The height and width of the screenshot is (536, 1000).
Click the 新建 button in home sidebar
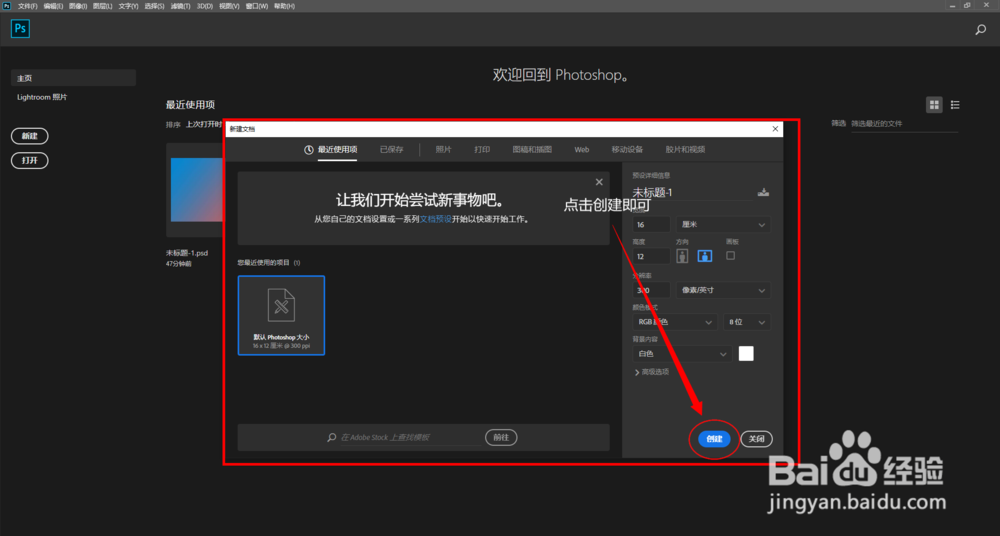pyautogui.click(x=30, y=136)
